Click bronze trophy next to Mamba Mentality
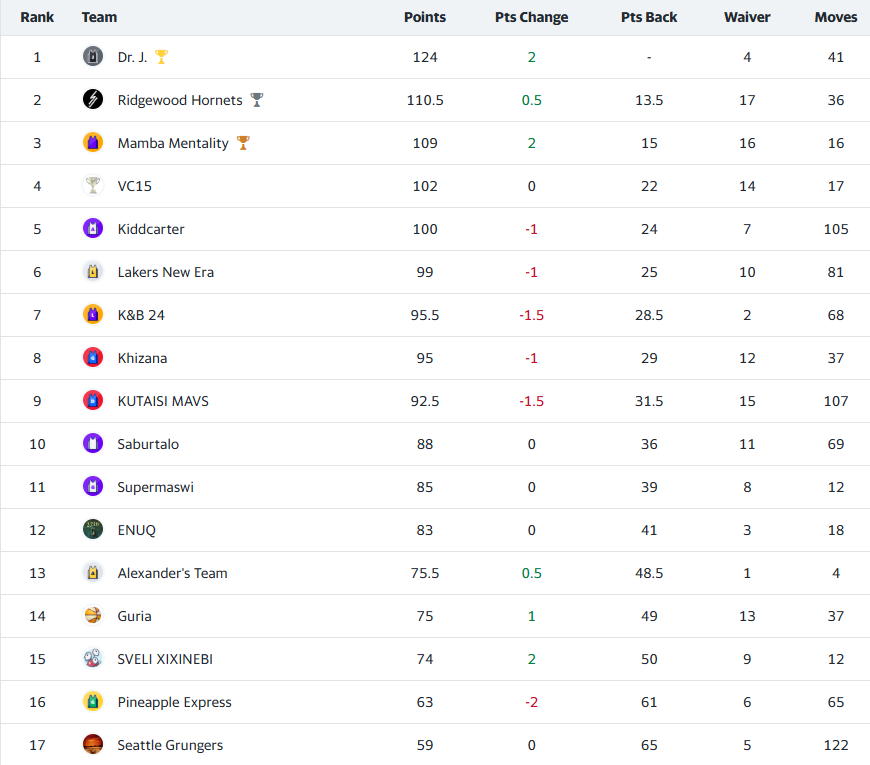Image resolution: width=870 pixels, height=765 pixels. point(243,143)
